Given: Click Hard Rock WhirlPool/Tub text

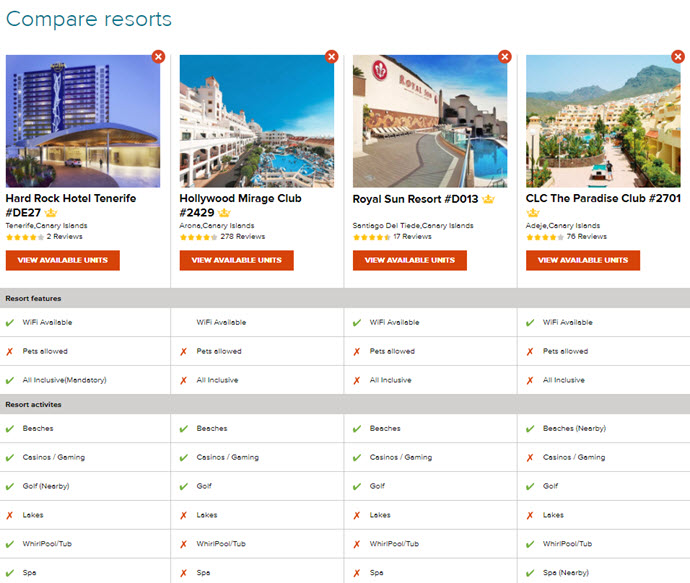Looking at the screenshot, I should (47, 544).
